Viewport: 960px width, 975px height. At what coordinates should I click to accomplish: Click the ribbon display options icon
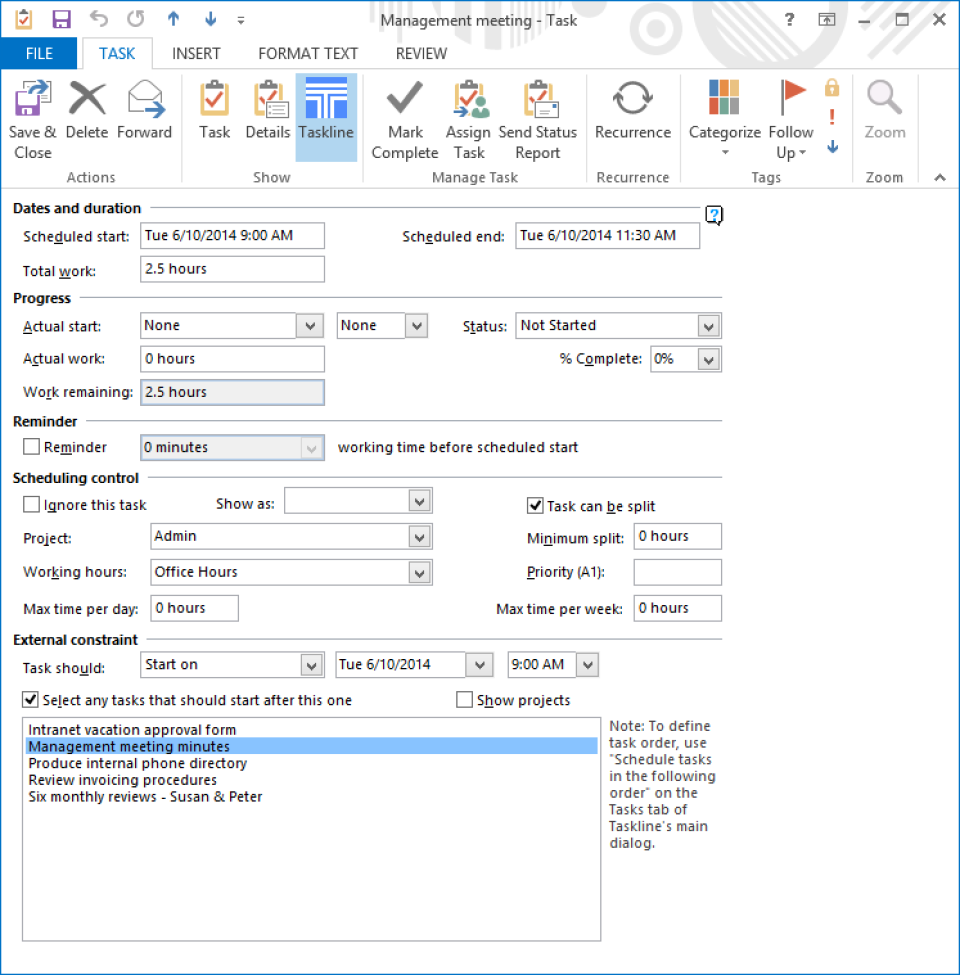tap(826, 19)
